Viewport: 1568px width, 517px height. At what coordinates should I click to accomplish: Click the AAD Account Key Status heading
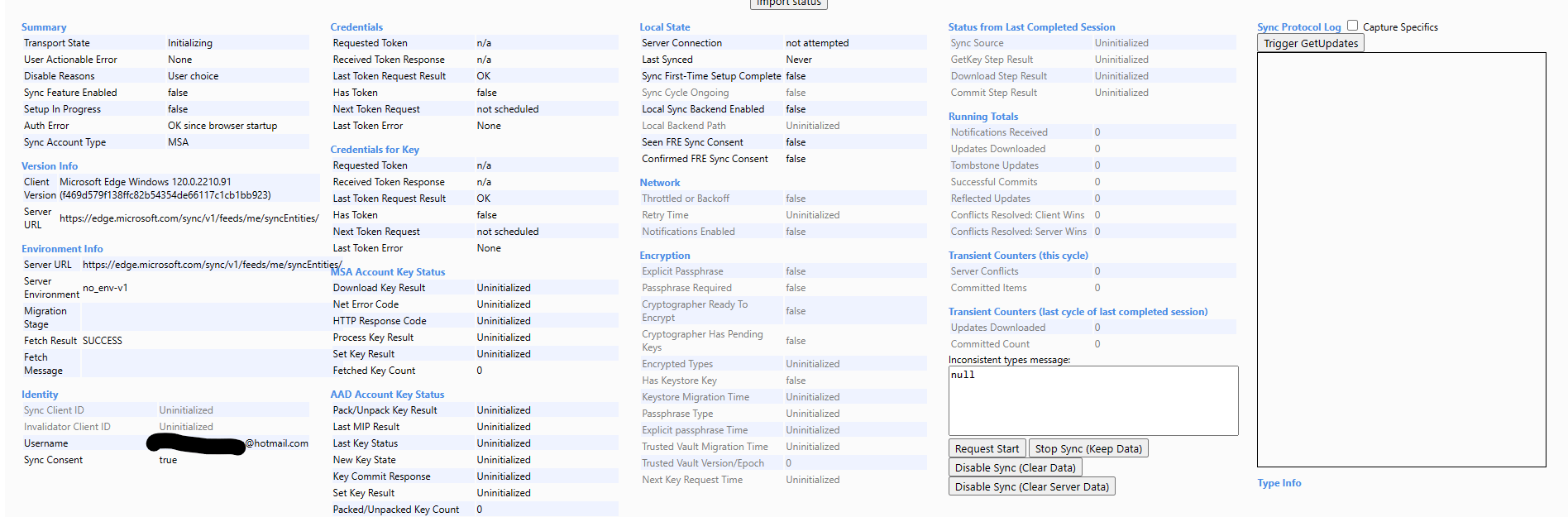point(387,395)
